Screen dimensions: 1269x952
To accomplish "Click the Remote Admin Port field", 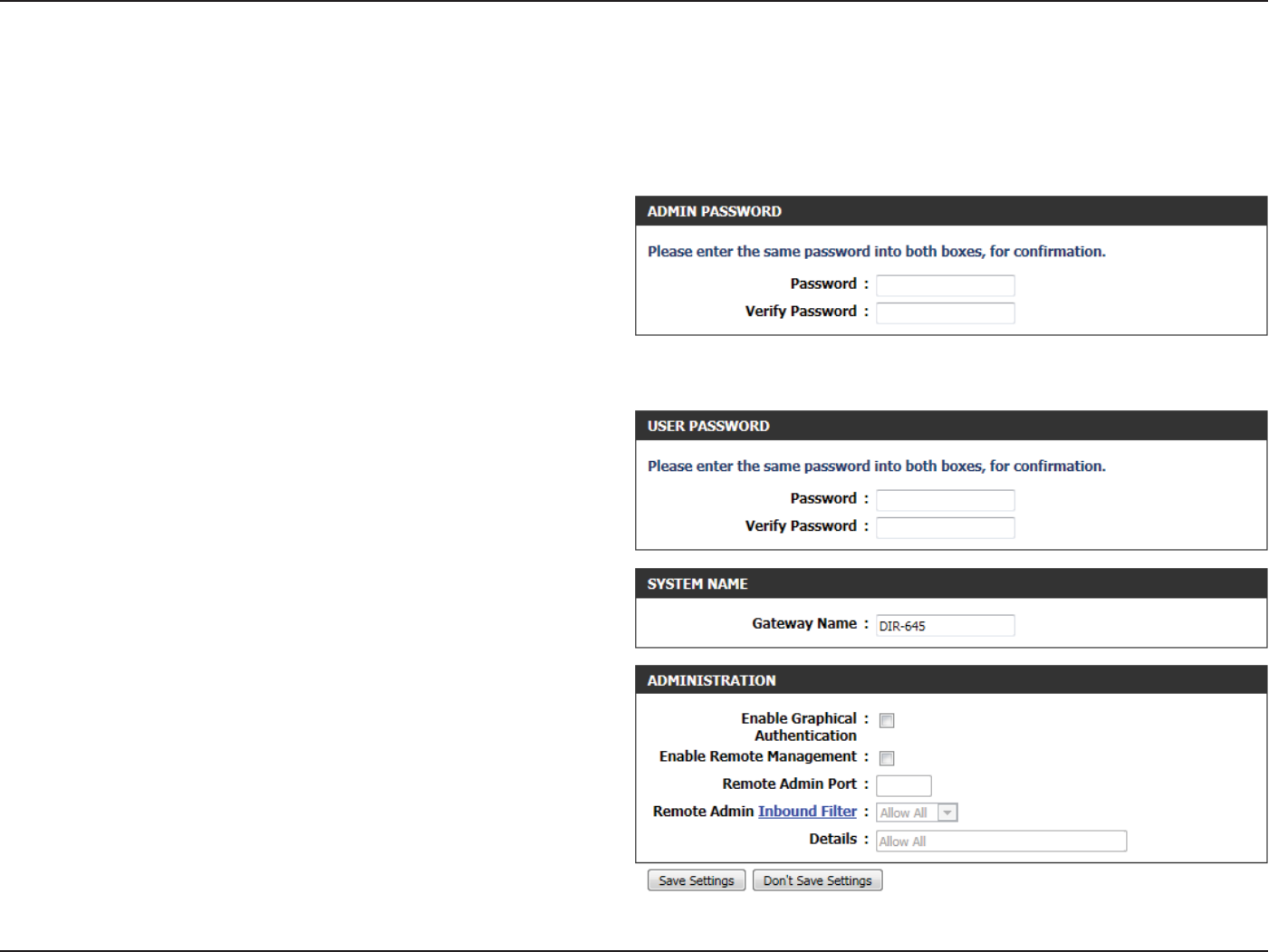I will [x=903, y=785].
